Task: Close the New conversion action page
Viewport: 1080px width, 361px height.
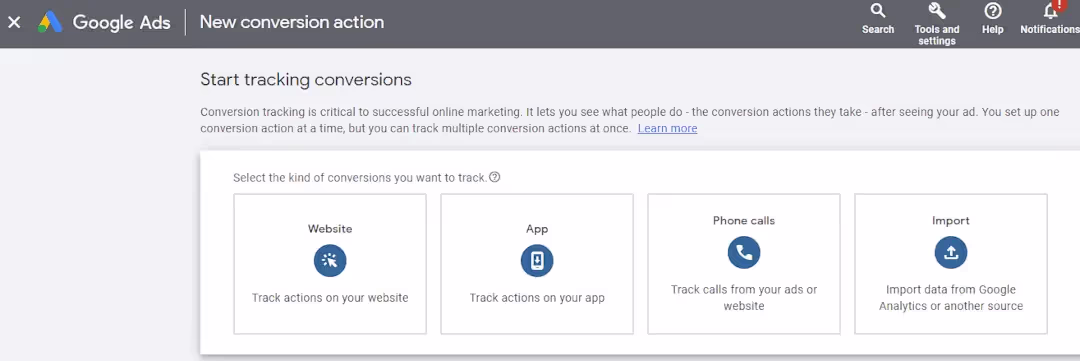Action: click(14, 22)
